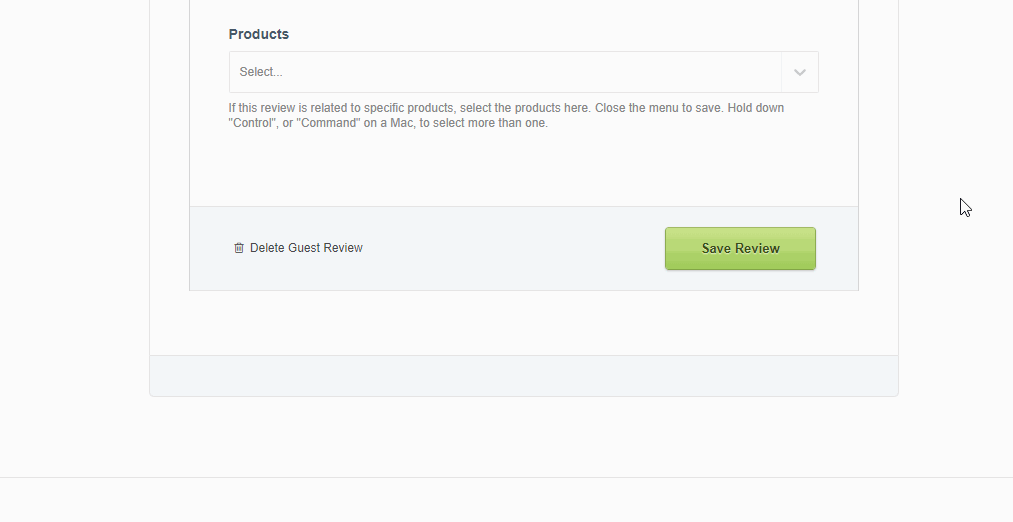Save the guest review
Screen dimensions: 1013x522
[x=740, y=248]
